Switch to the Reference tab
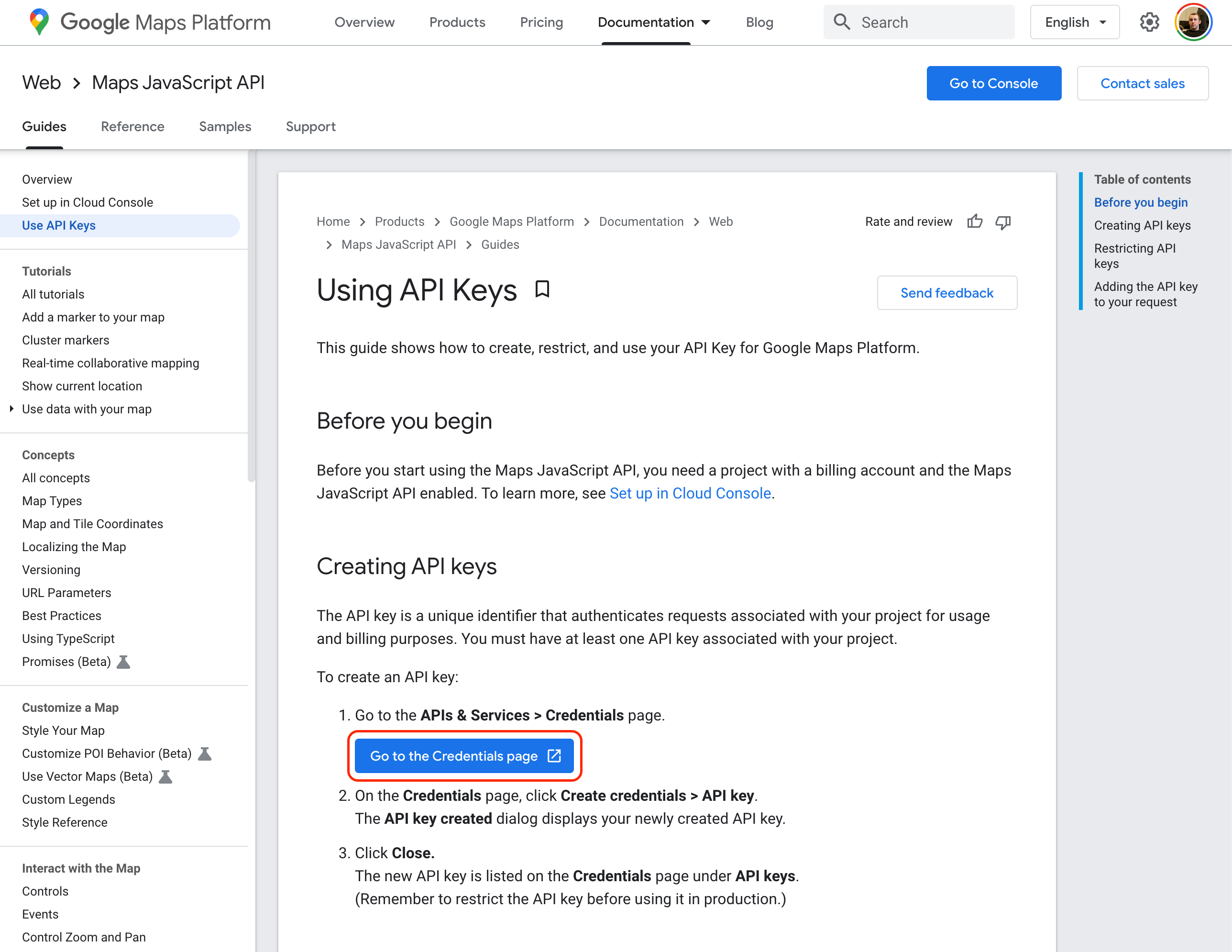The height and width of the screenshot is (952, 1232). click(x=132, y=126)
